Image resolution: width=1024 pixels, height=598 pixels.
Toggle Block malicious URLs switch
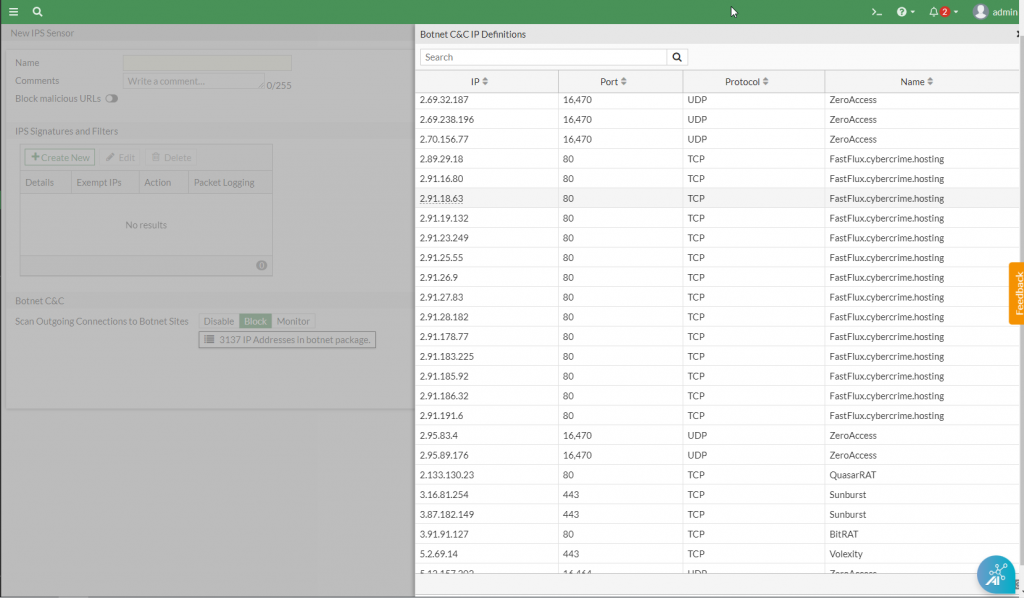(111, 99)
